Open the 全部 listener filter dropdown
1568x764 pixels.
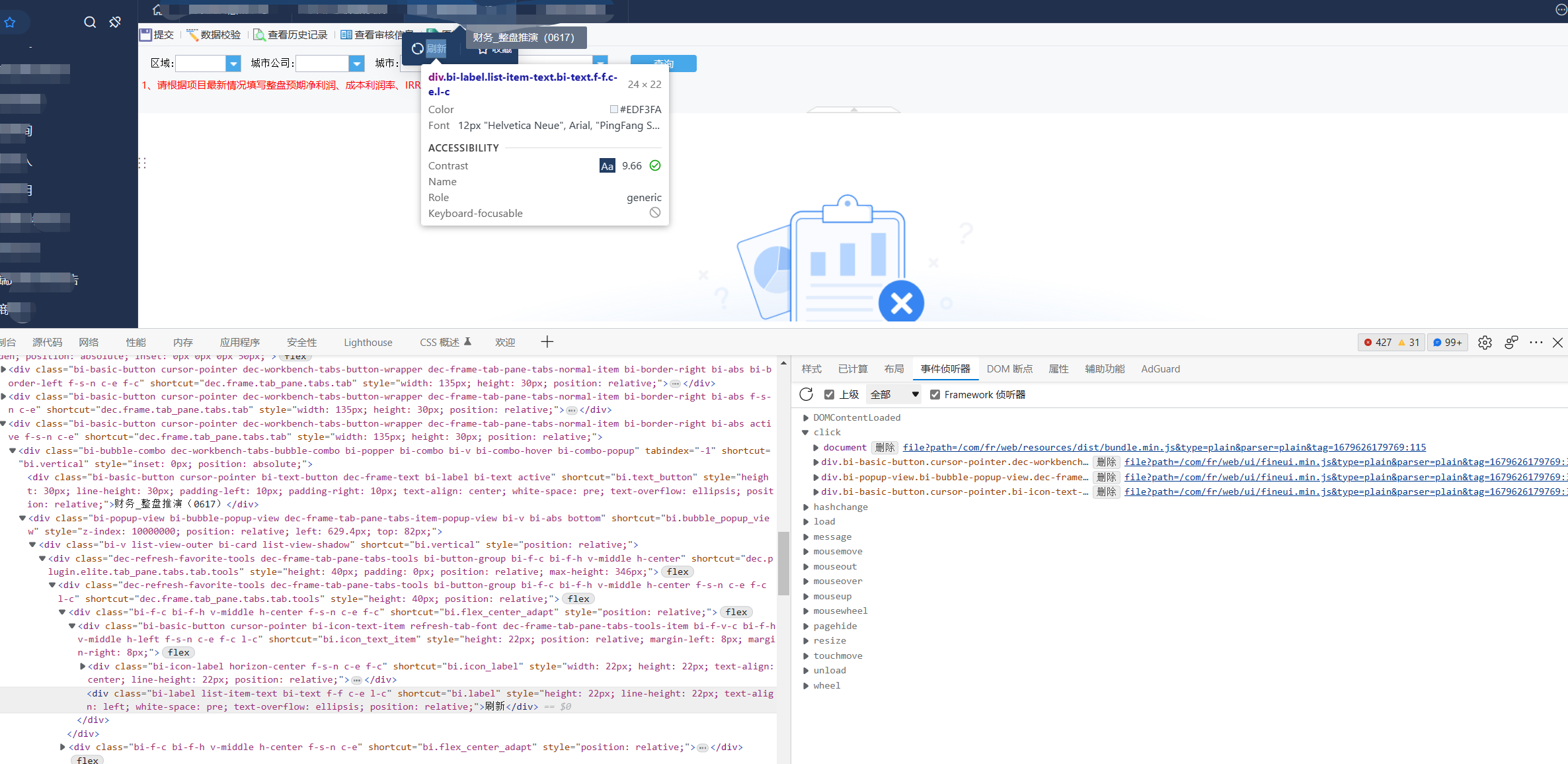tap(894, 394)
